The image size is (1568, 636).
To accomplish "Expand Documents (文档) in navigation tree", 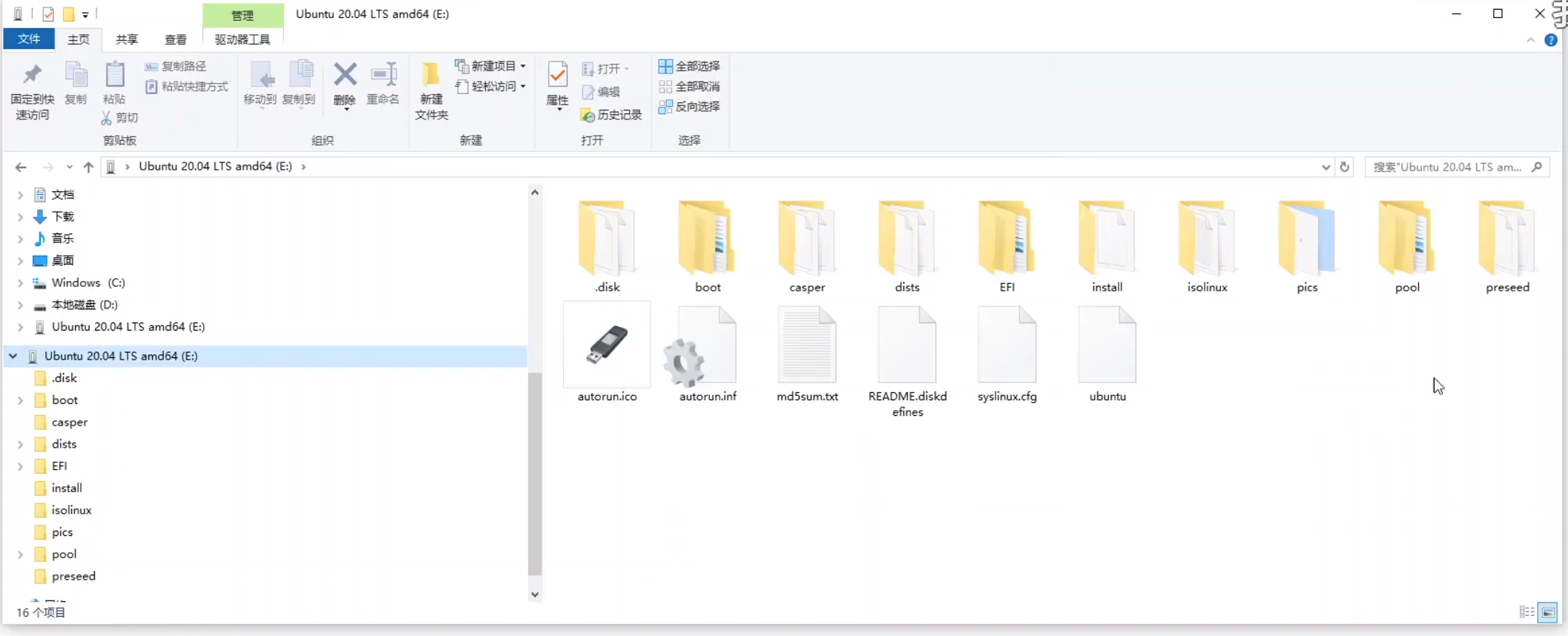I will (20, 195).
